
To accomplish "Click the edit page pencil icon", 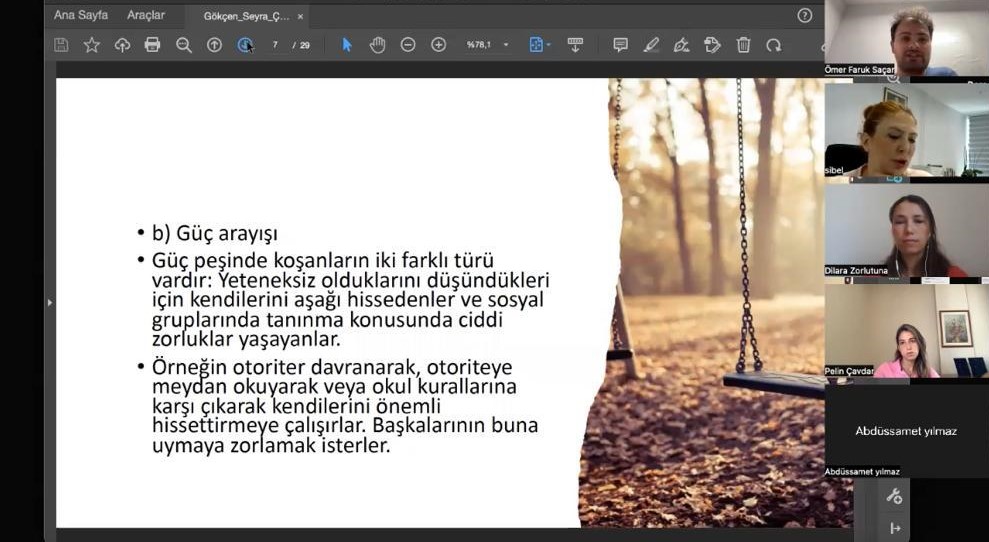I will (x=712, y=45).
